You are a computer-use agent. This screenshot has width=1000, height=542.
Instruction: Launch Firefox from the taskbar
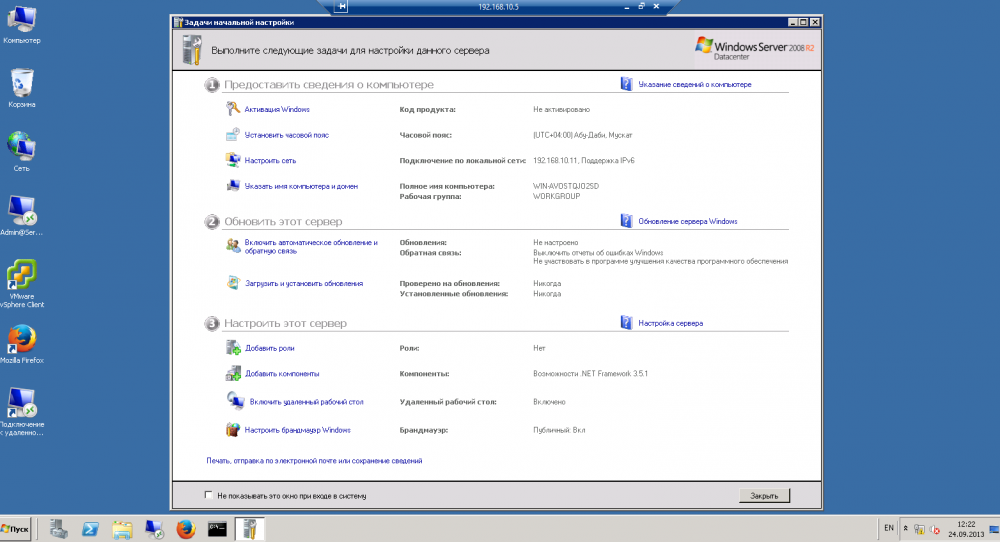point(186,529)
